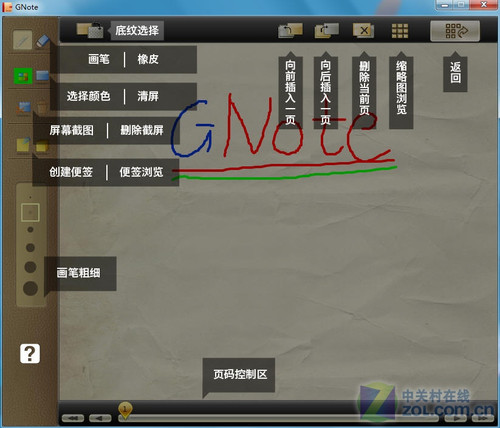The image size is (500, 428).
Task: Click the page navigation slider track
Action: (x=278, y=418)
